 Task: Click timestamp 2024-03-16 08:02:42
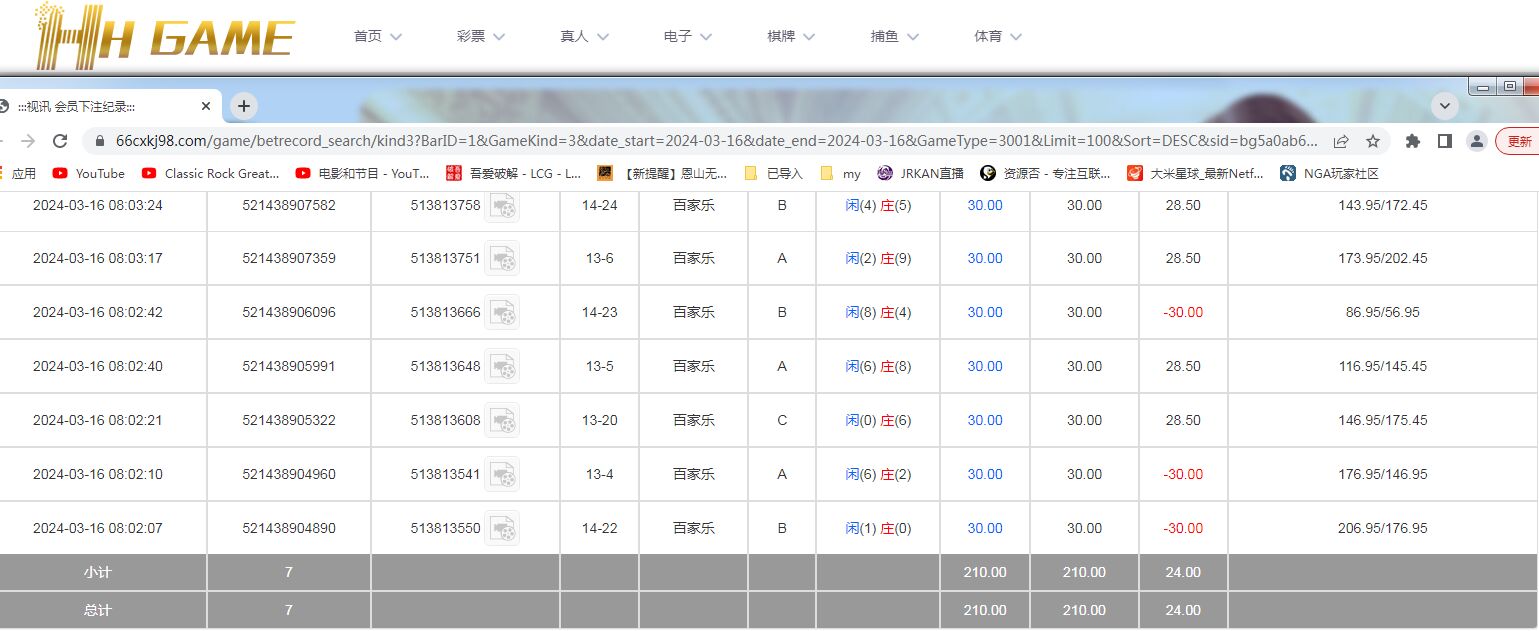(98, 312)
